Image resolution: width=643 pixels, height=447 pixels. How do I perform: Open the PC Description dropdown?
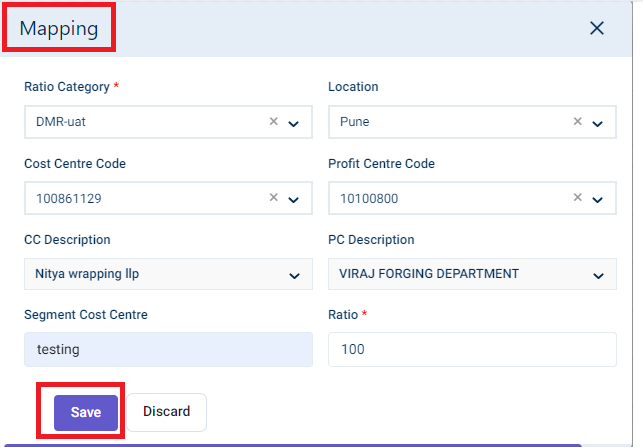(x=598, y=276)
